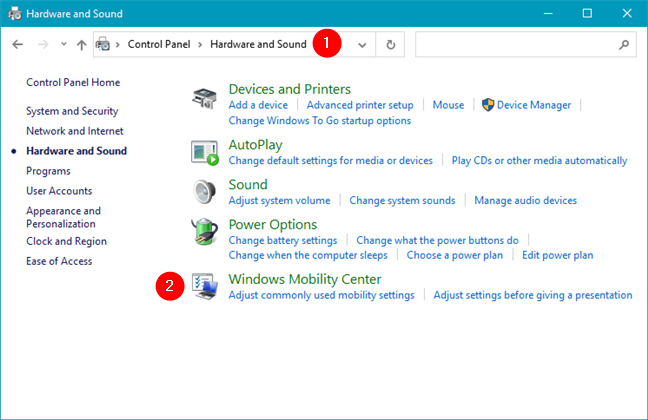Expand the address bar history dropdown

click(x=362, y=45)
